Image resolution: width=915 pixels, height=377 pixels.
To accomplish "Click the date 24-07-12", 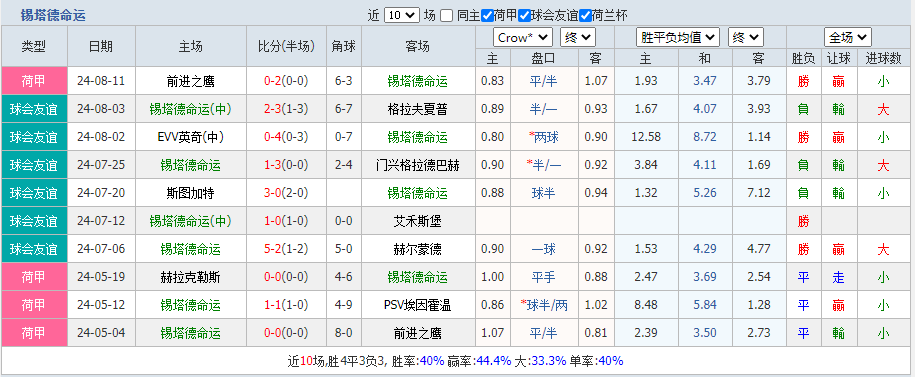I will point(101,221).
